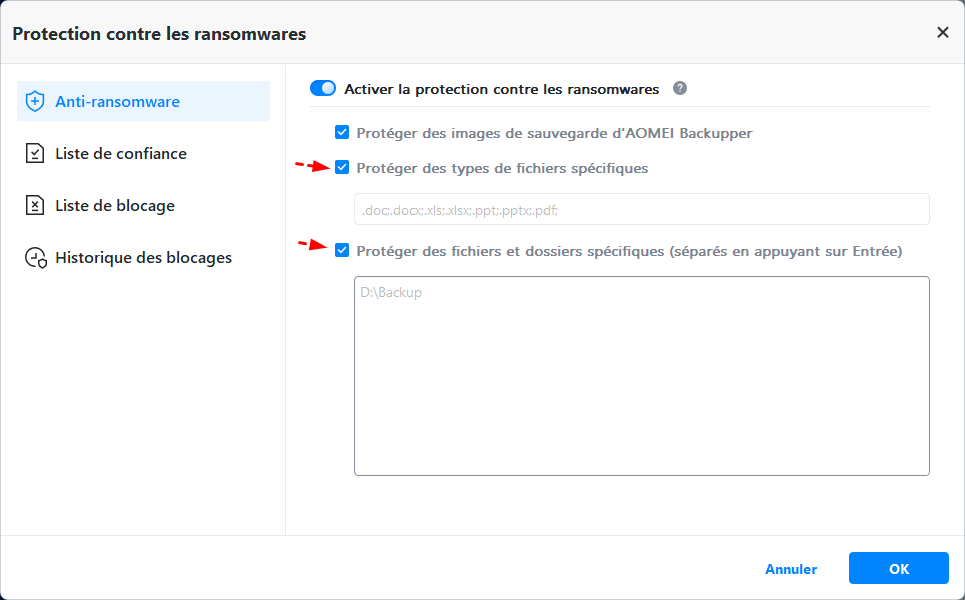This screenshot has width=965, height=600.
Task: Confirm settings with the OK button
Action: (x=898, y=569)
